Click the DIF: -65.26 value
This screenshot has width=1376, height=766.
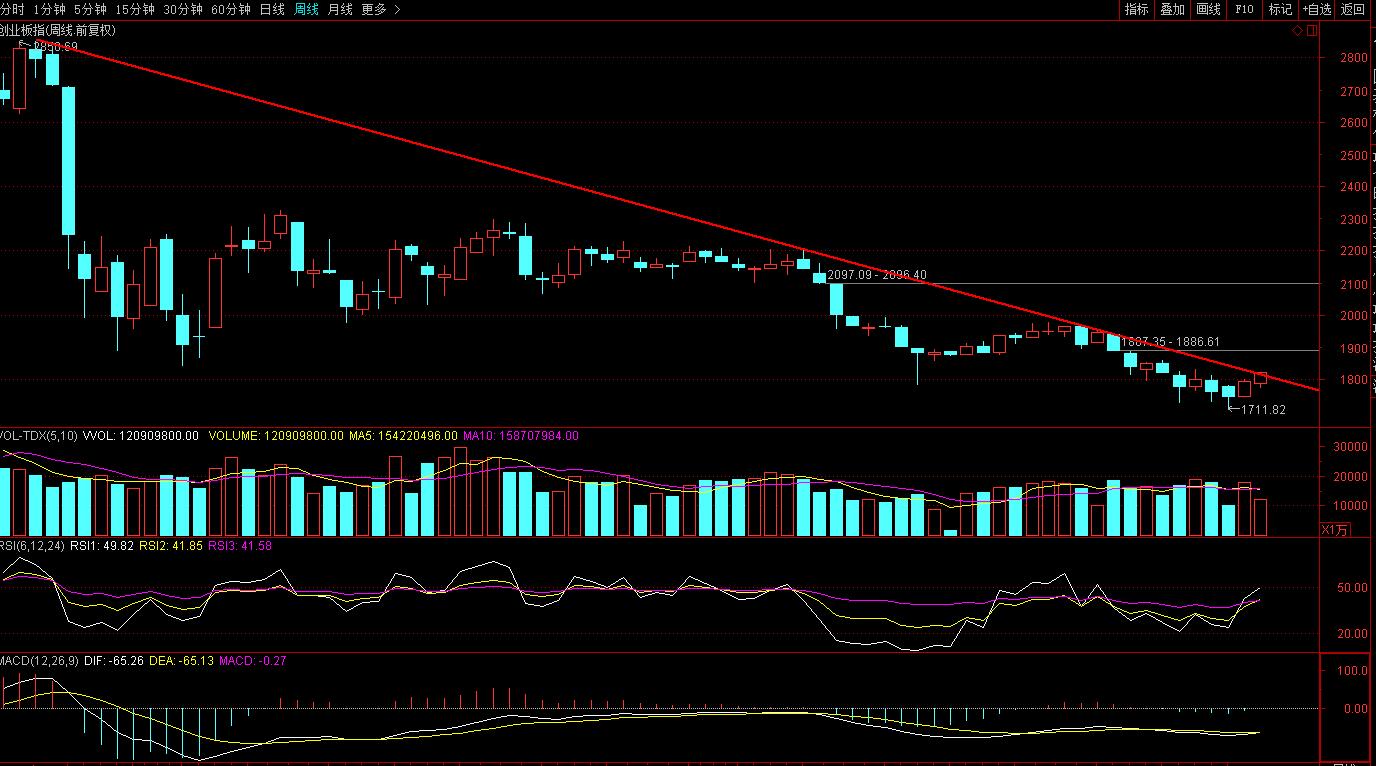click(113, 662)
